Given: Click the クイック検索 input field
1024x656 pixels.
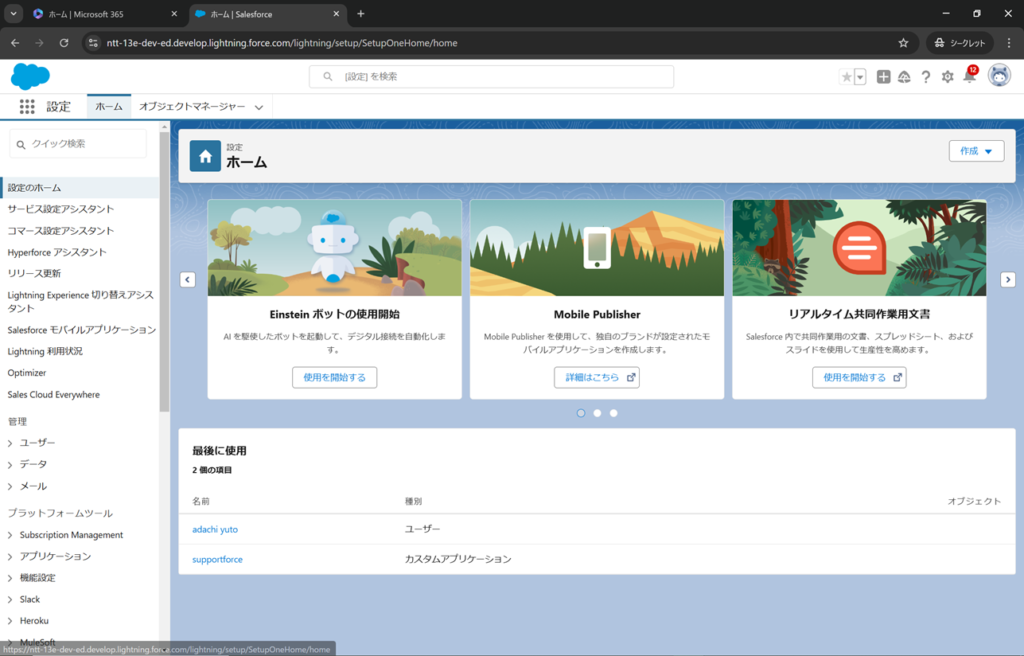Looking at the screenshot, I should (78, 144).
